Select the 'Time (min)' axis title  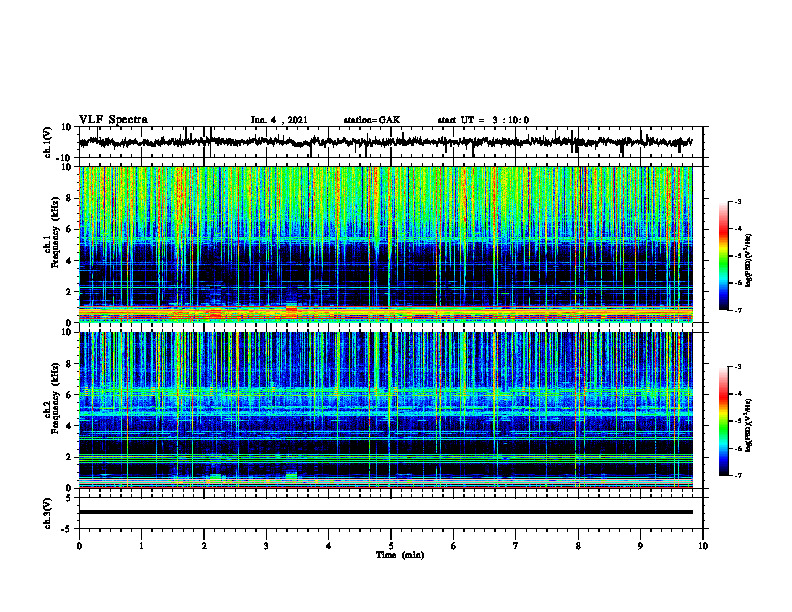click(400, 555)
